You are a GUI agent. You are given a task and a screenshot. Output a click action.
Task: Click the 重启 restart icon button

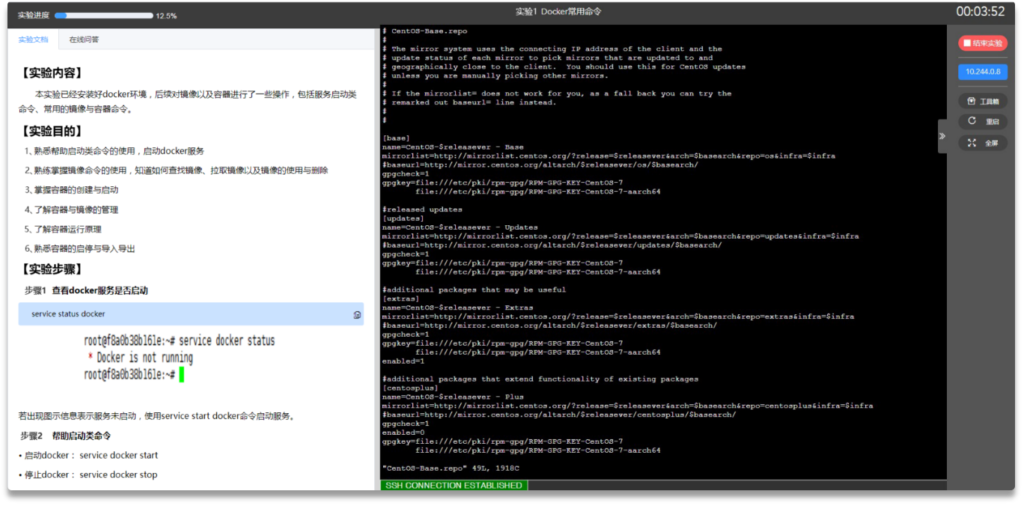(982, 121)
